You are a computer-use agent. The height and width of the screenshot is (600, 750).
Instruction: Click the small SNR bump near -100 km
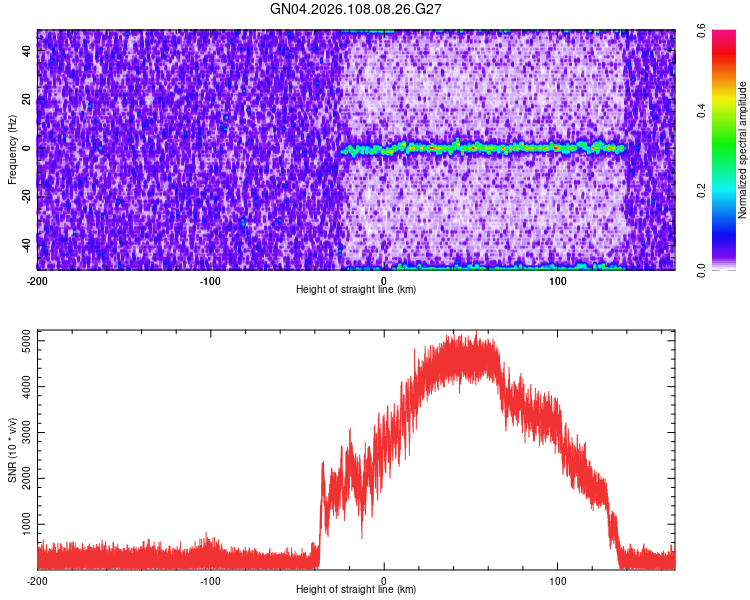click(x=207, y=543)
